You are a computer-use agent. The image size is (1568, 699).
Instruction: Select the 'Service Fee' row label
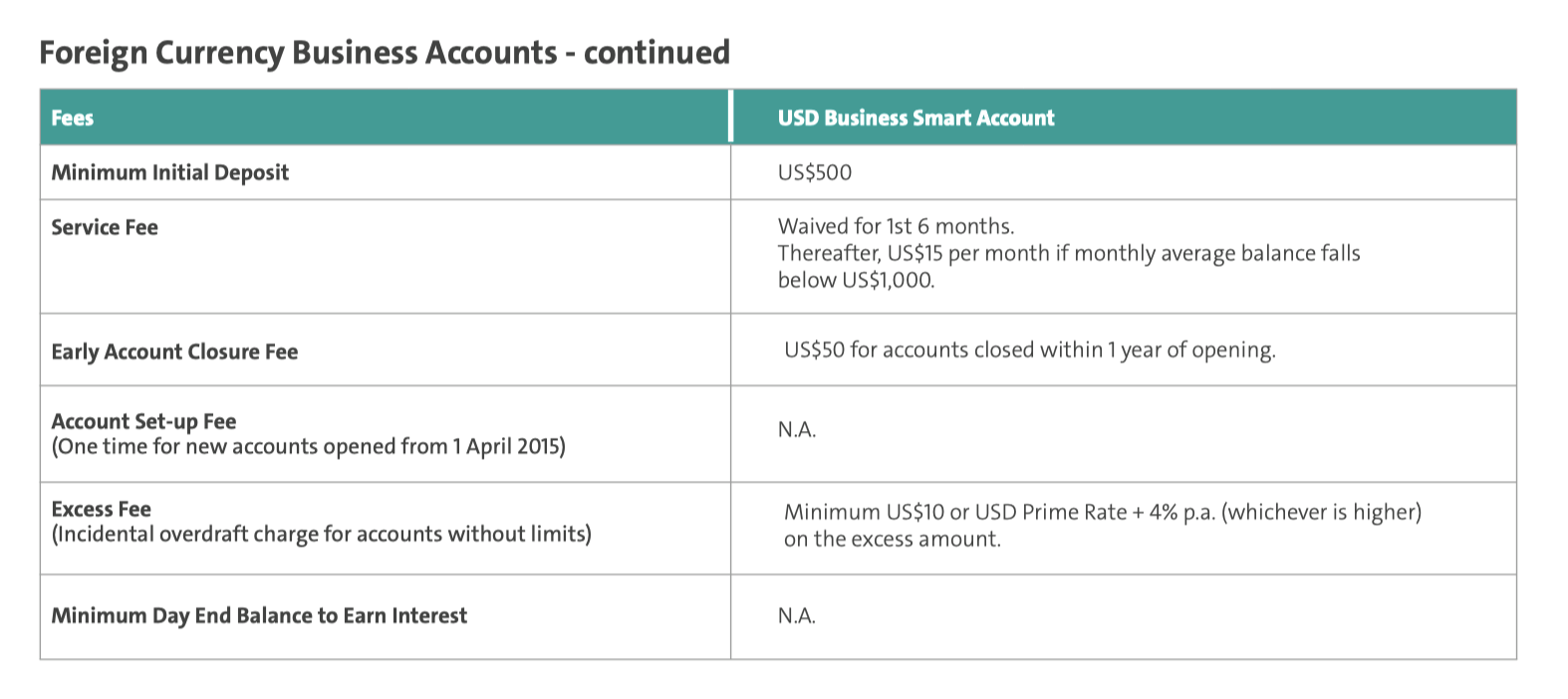click(x=105, y=227)
